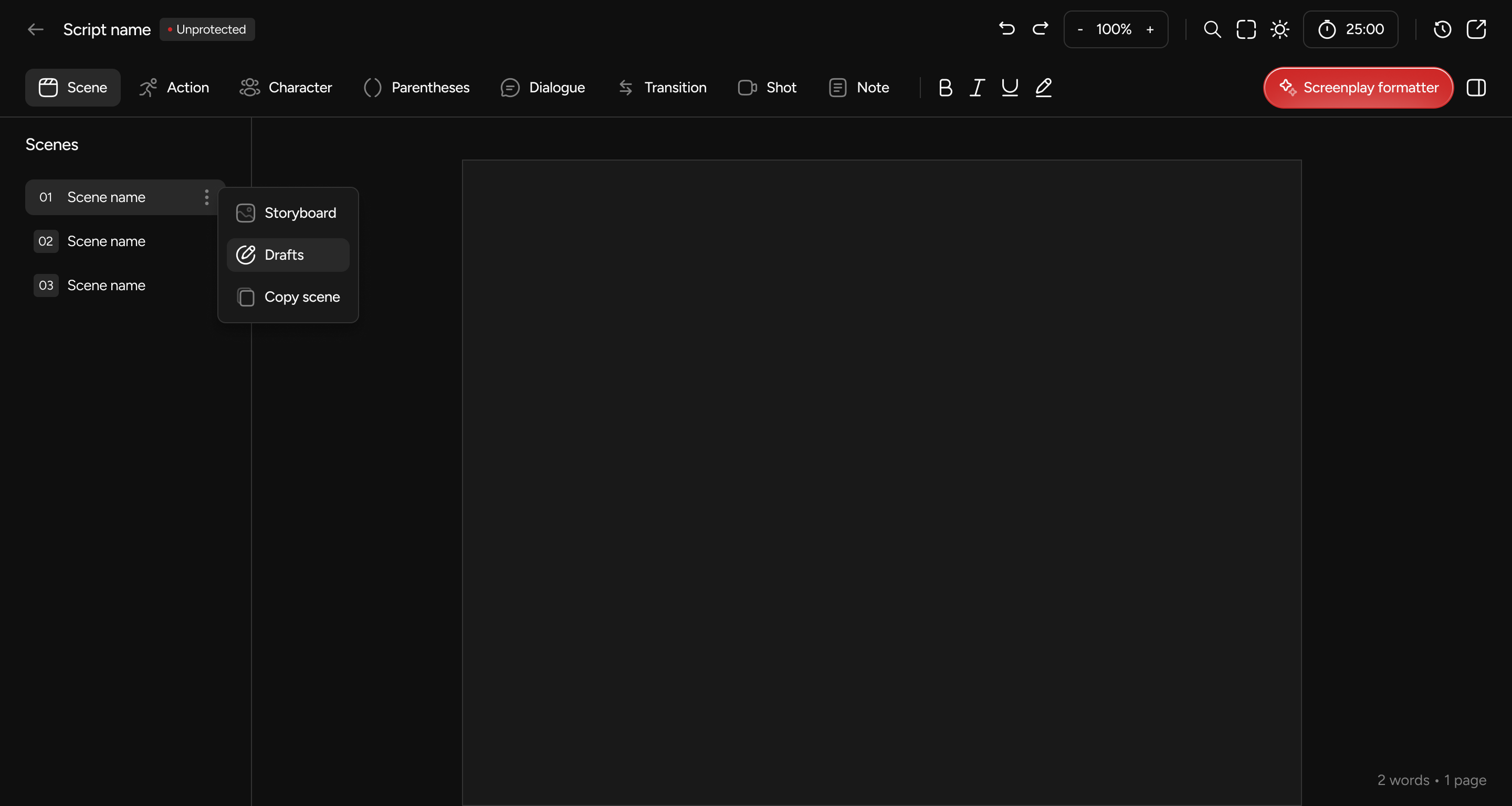
Task: Select the Transition element type
Action: tap(662, 88)
